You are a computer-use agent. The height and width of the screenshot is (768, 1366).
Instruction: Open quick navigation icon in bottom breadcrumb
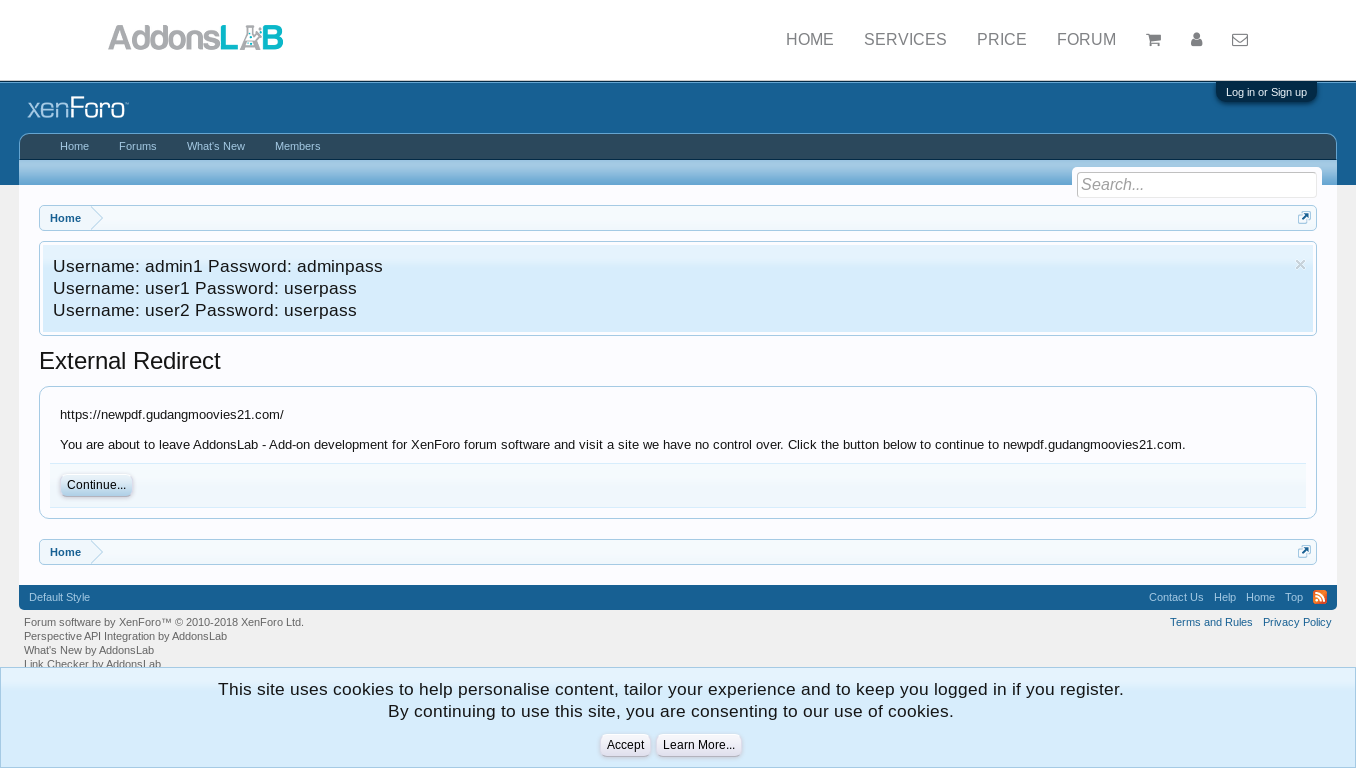coord(1304,552)
